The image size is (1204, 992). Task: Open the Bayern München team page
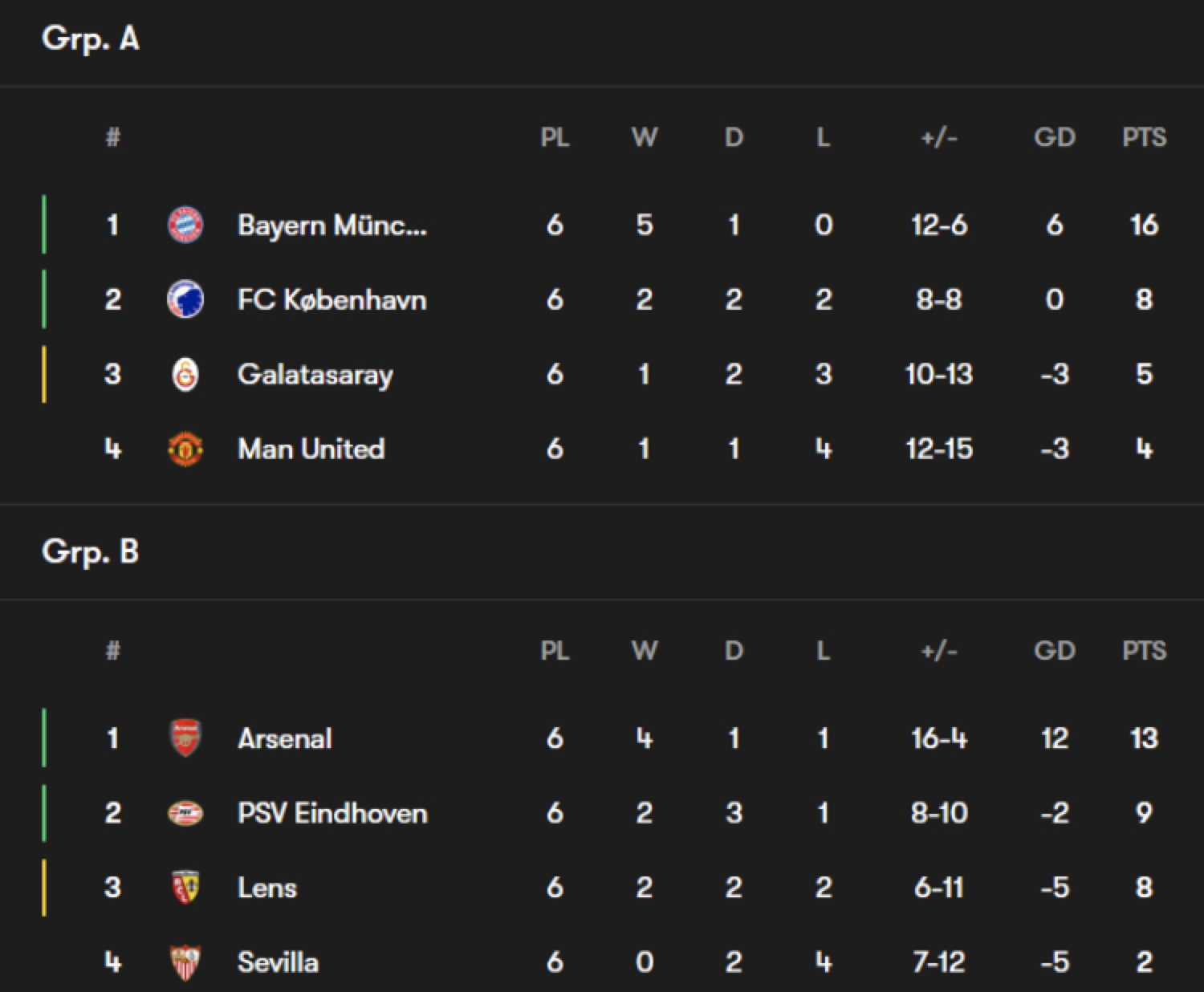coord(332,225)
